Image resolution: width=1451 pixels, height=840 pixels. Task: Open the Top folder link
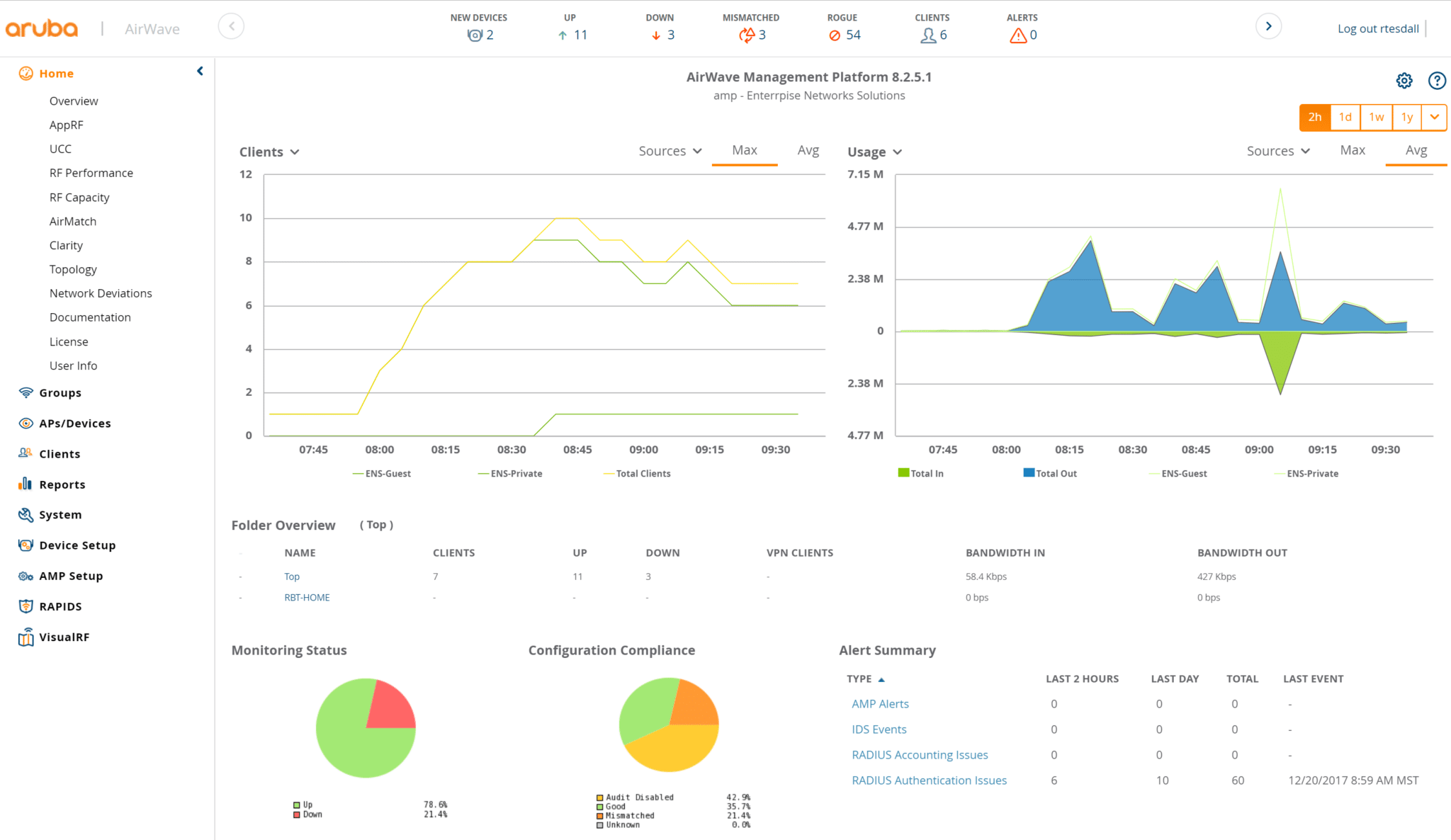click(x=291, y=576)
